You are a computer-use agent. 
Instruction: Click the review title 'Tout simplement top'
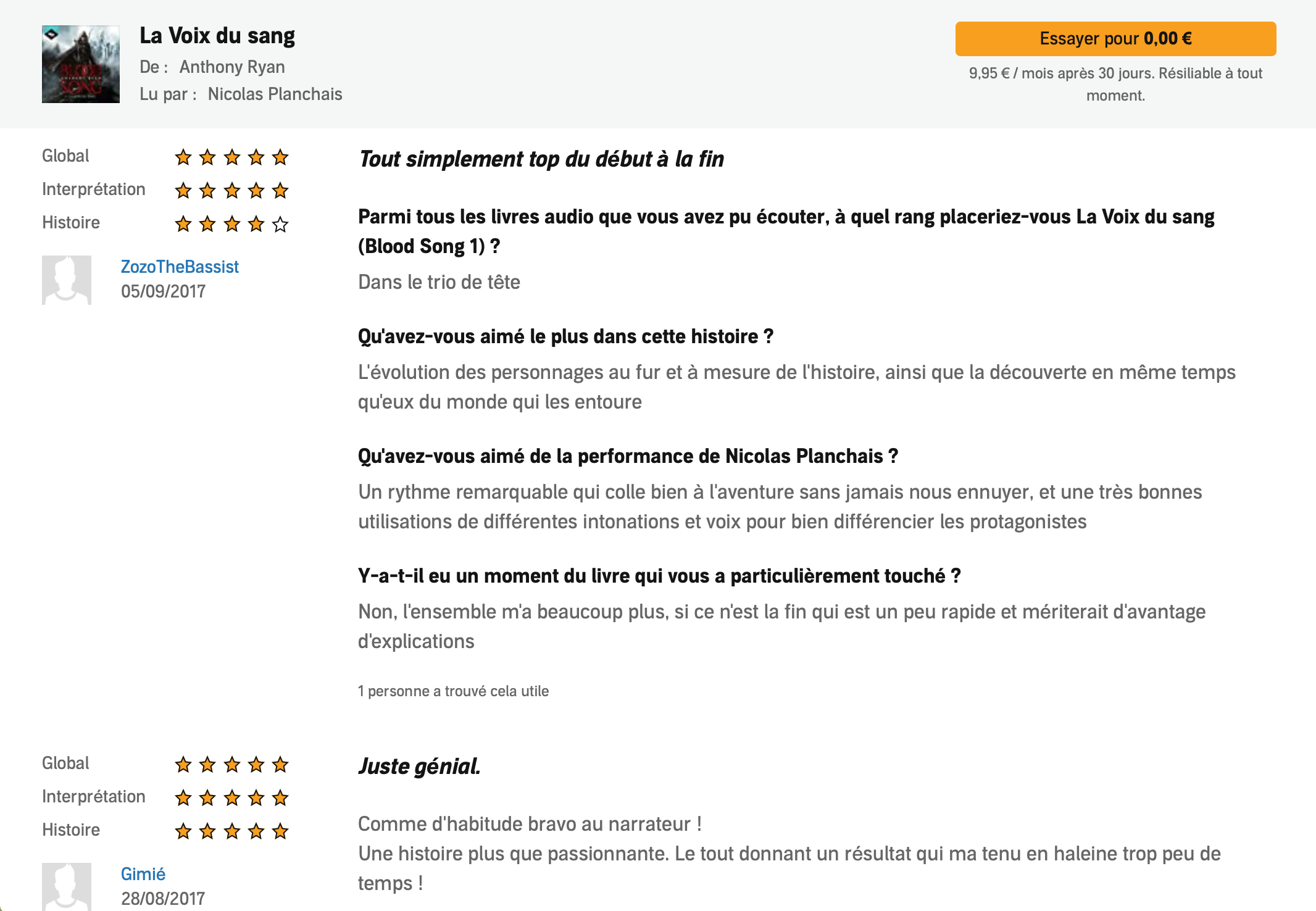click(541, 159)
